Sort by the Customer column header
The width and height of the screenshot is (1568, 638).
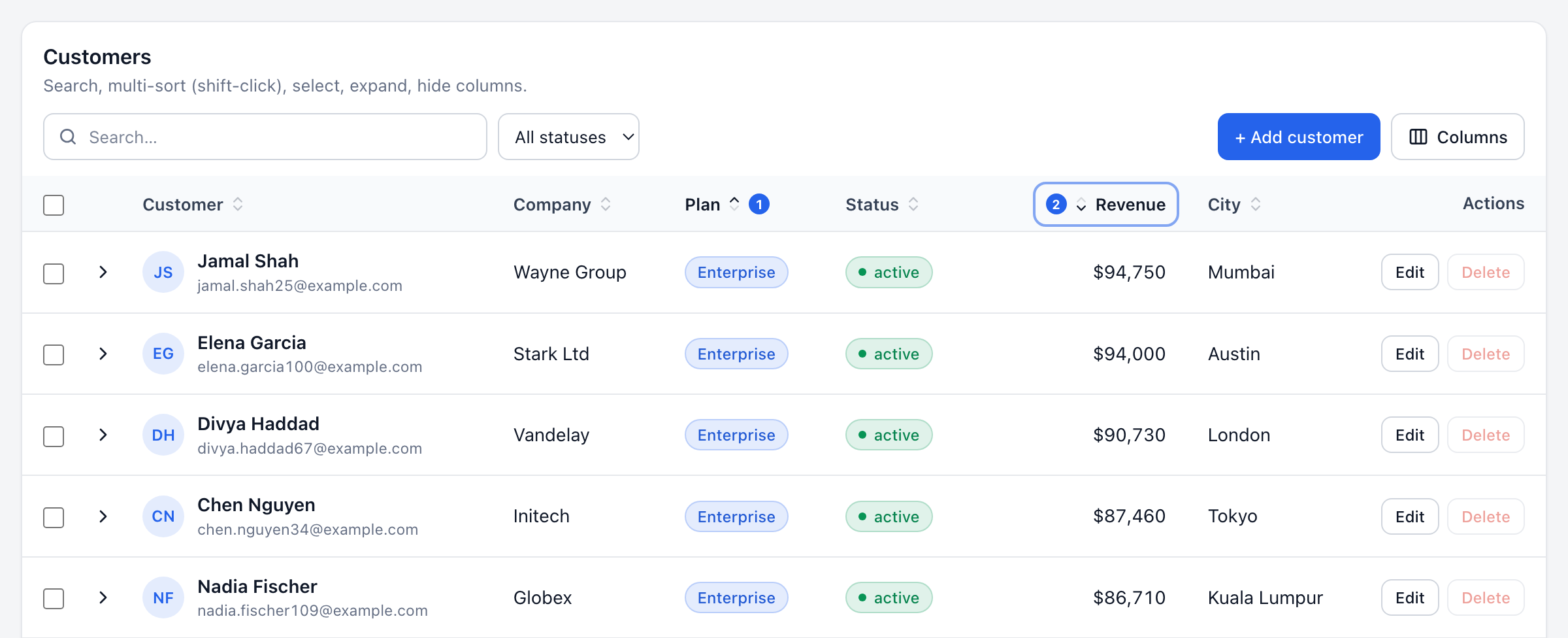(x=193, y=205)
